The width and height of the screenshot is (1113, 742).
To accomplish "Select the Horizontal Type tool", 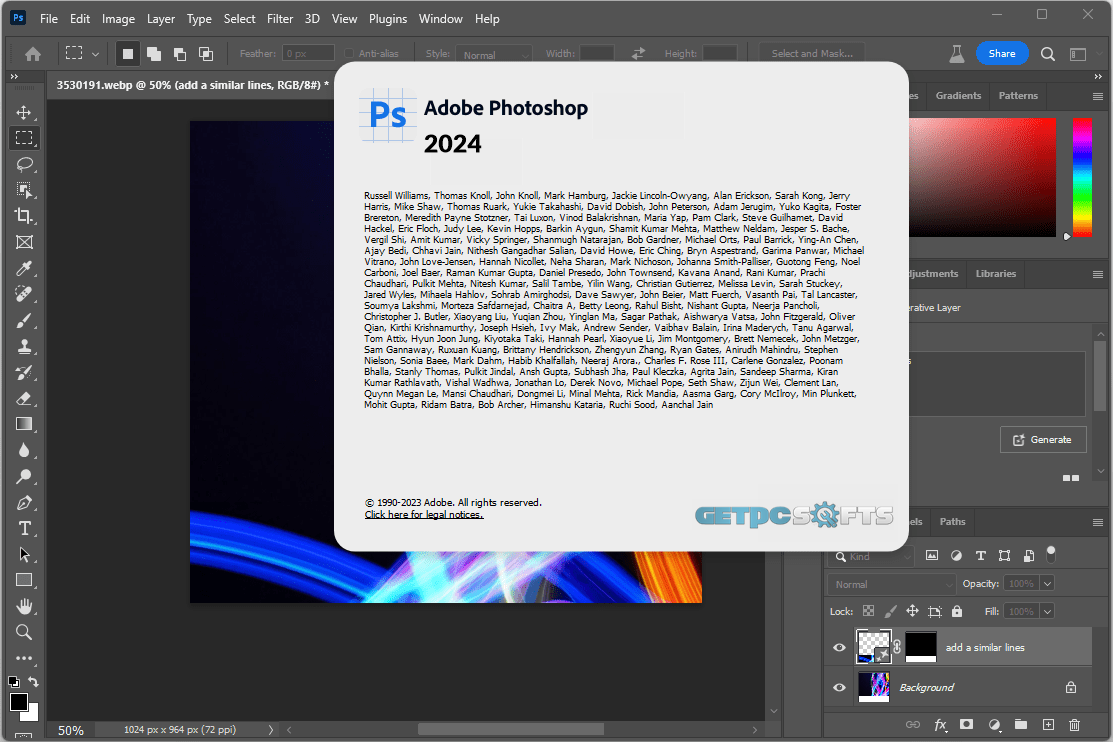I will click(24, 528).
